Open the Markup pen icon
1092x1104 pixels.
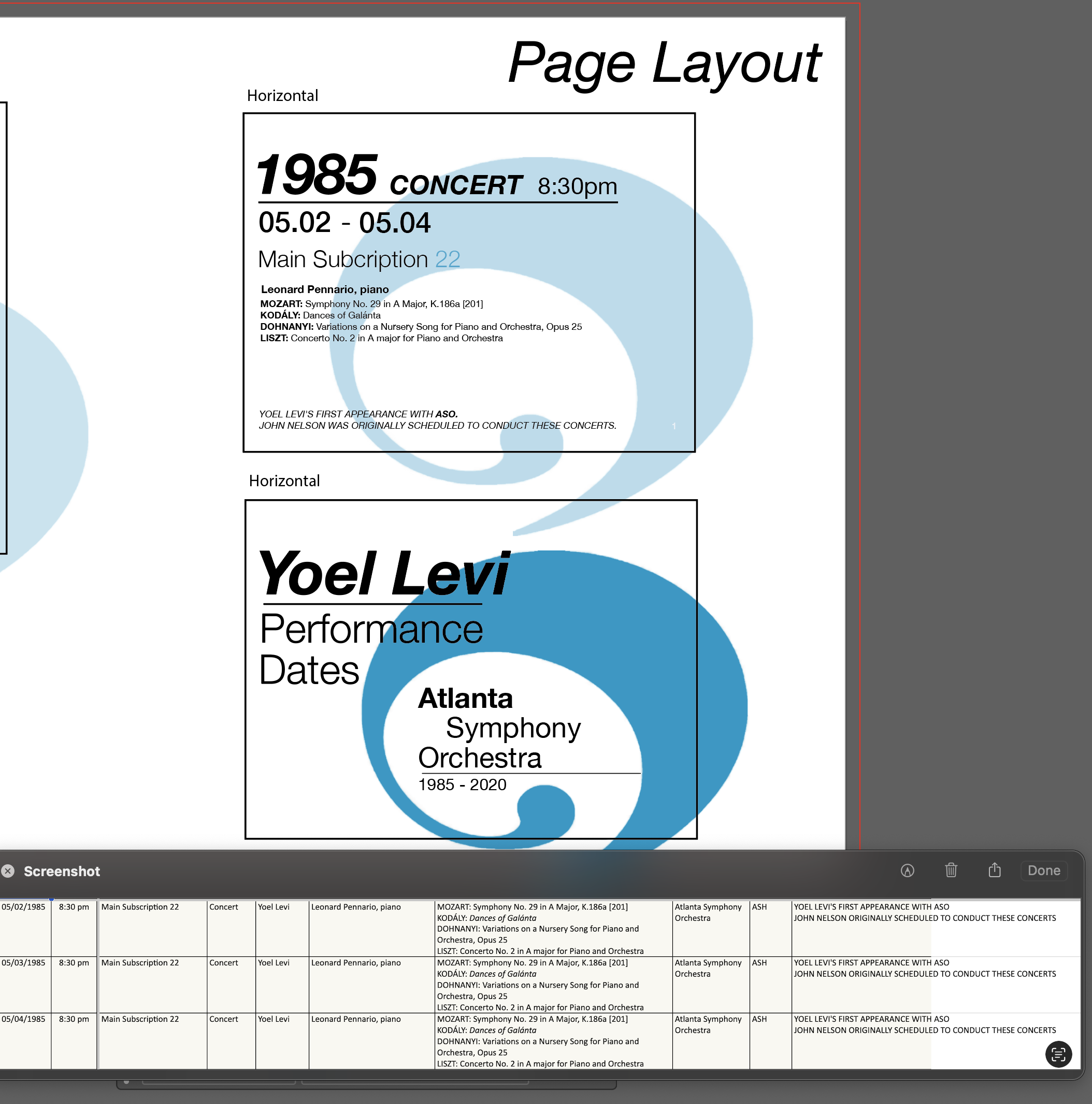point(908,871)
